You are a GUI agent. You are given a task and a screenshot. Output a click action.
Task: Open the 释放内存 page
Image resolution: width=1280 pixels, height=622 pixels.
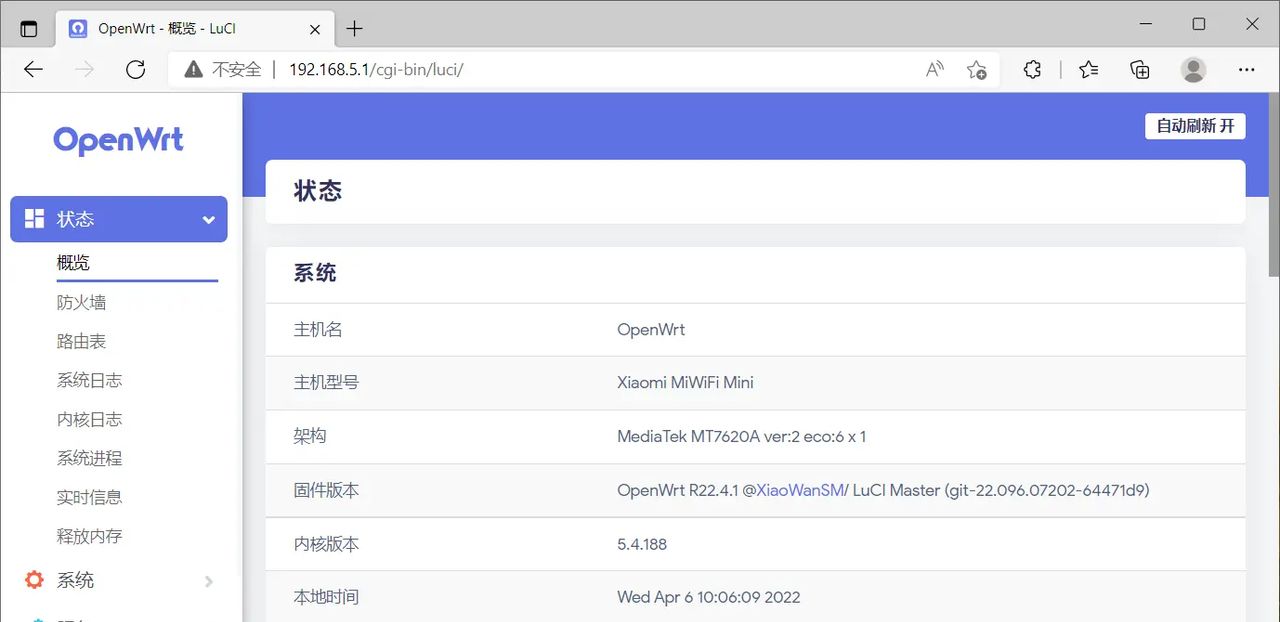click(x=89, y=536)
